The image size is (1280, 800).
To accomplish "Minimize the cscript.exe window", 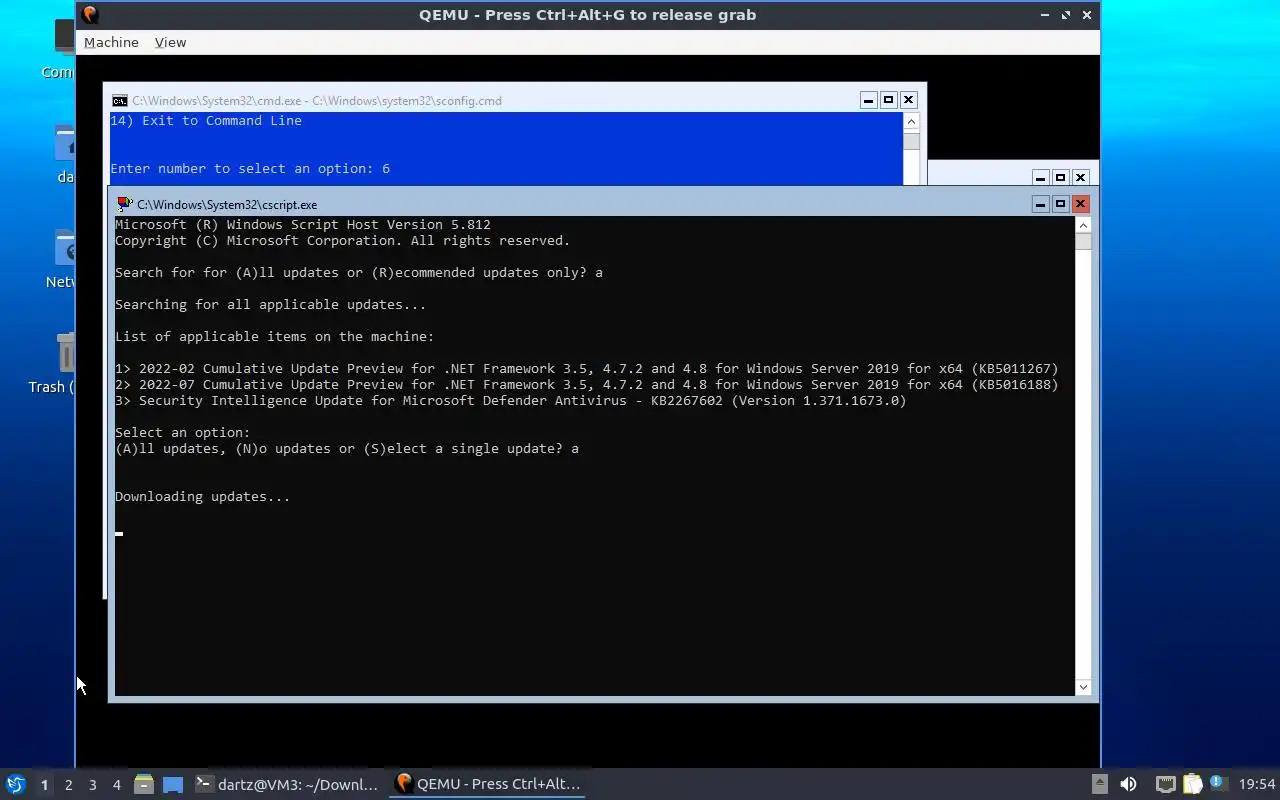I will coord(1040,204).
